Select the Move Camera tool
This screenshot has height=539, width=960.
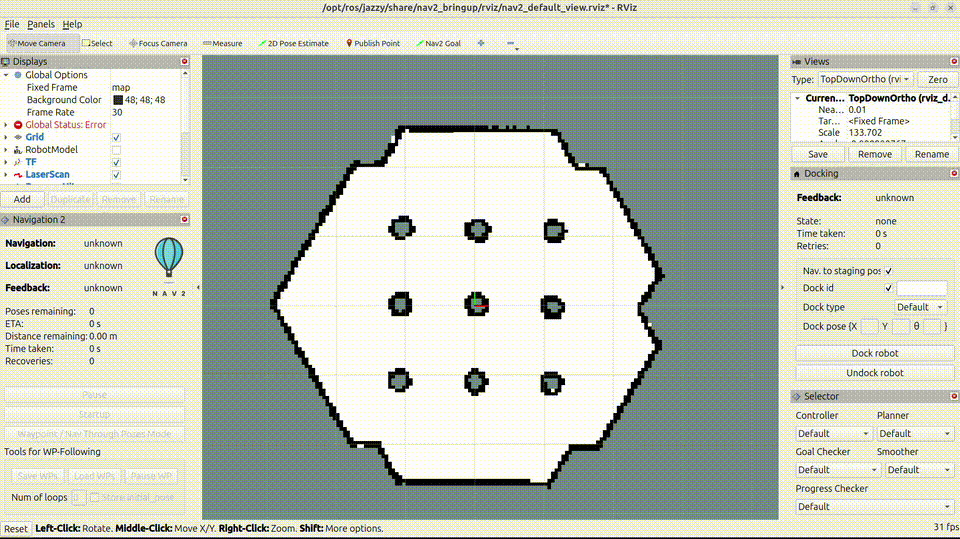click(x=37, y=43)
